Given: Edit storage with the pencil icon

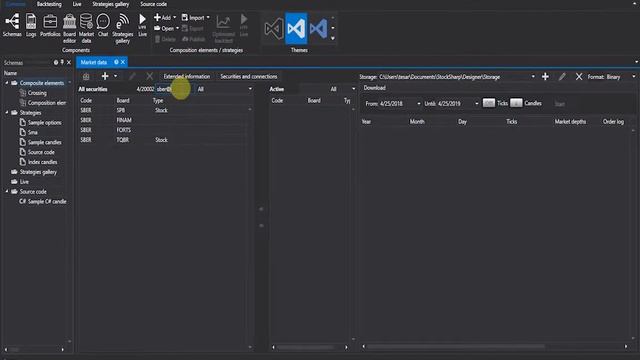Looking at the screenshot, I should pos(562,76).
